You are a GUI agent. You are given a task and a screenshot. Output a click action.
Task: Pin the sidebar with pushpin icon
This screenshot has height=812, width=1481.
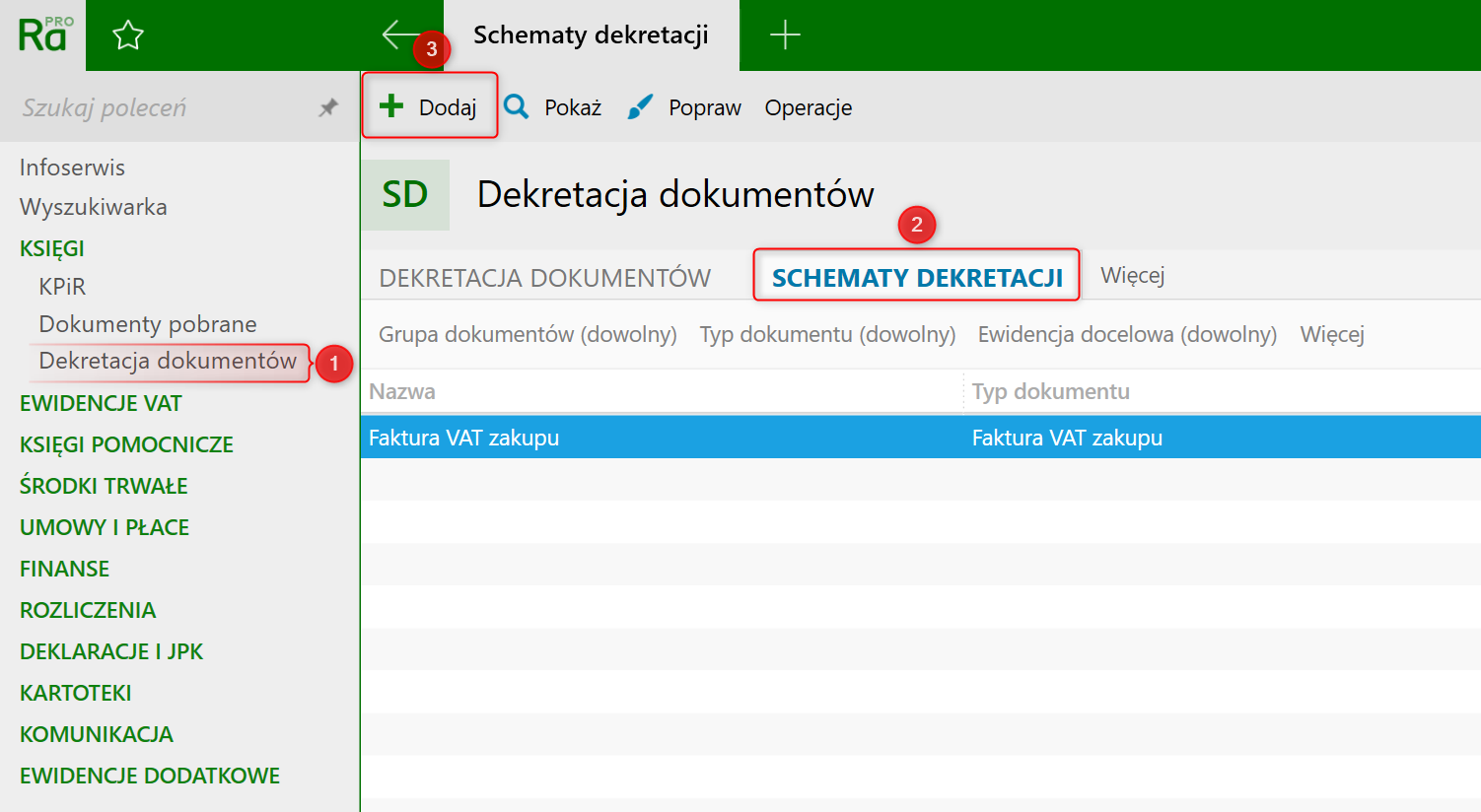328,107
